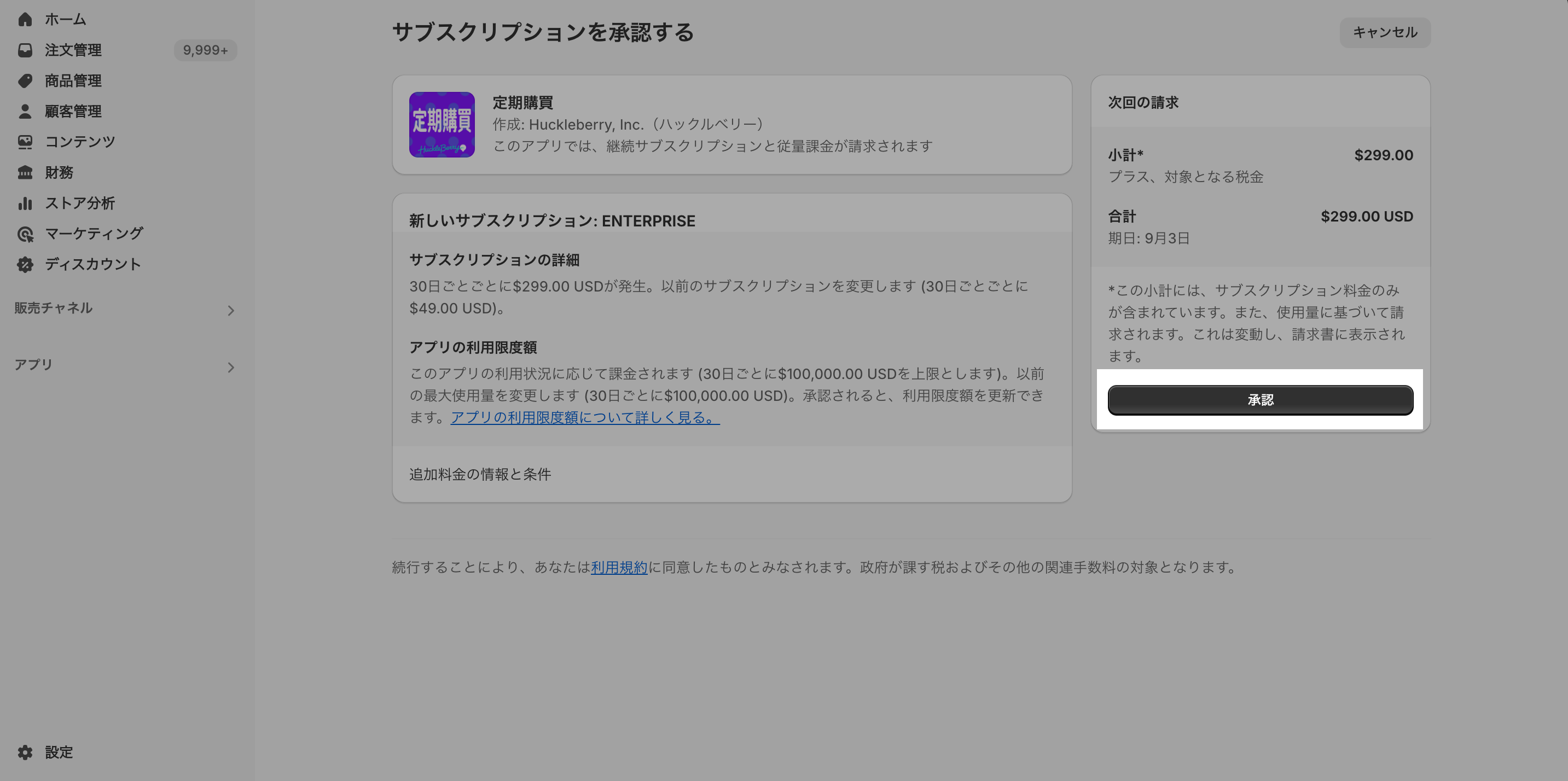
Task: Click the Discounts badge icon (ディスカウント)
Action: click(25, 264)
